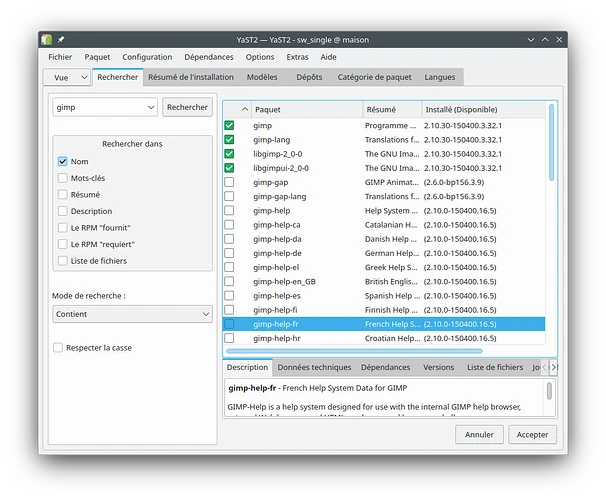
Task: Sort by Résumé column header
Action: tap(392, 109)
